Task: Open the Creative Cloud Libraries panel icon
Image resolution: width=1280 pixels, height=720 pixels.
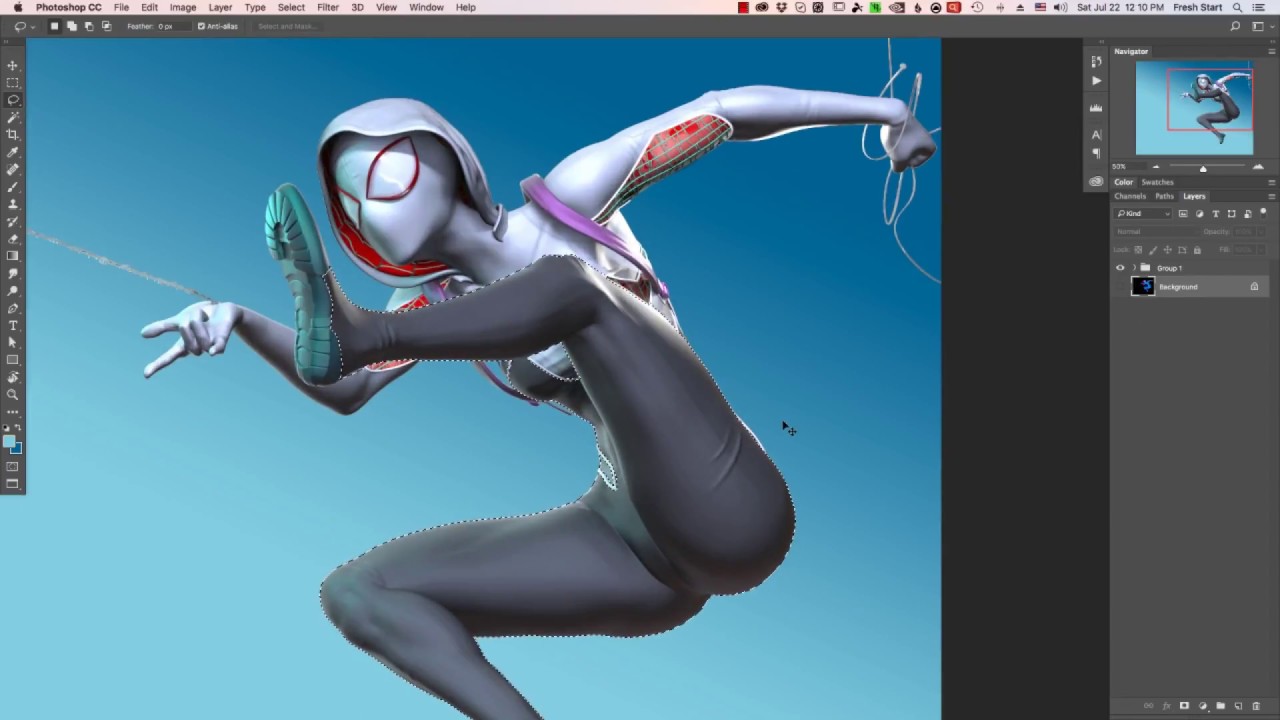Action: click(1096, 181)
